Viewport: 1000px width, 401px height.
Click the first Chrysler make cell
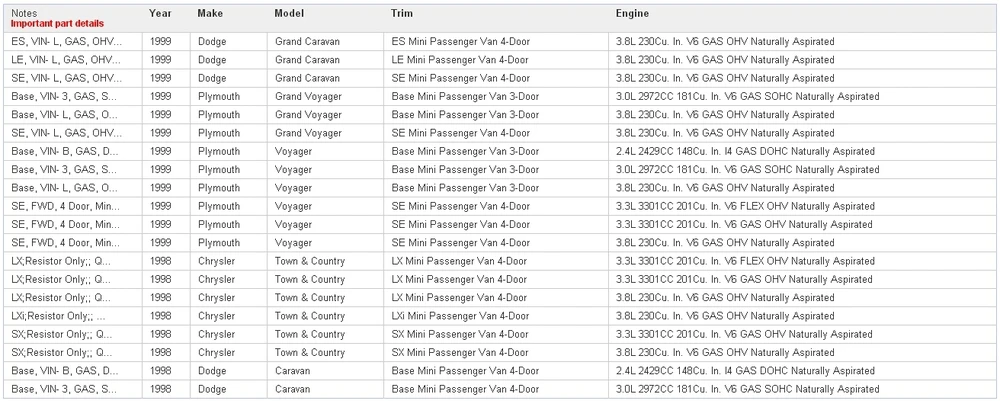[x=216, y=261]
